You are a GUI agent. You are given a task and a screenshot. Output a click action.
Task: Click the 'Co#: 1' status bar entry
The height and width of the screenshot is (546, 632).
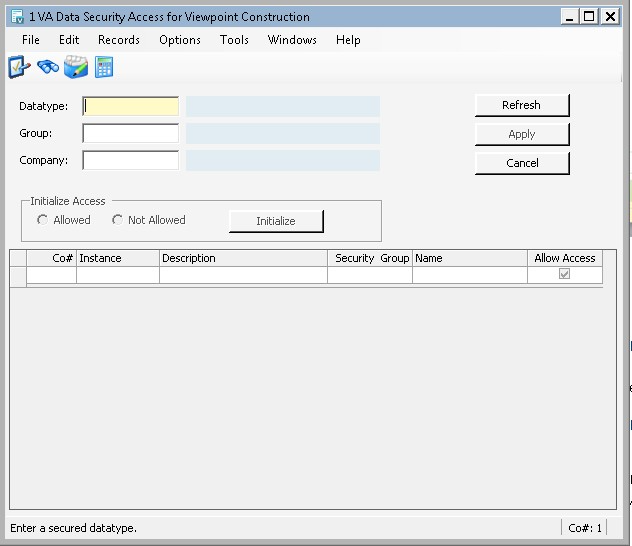pos(584,528)
